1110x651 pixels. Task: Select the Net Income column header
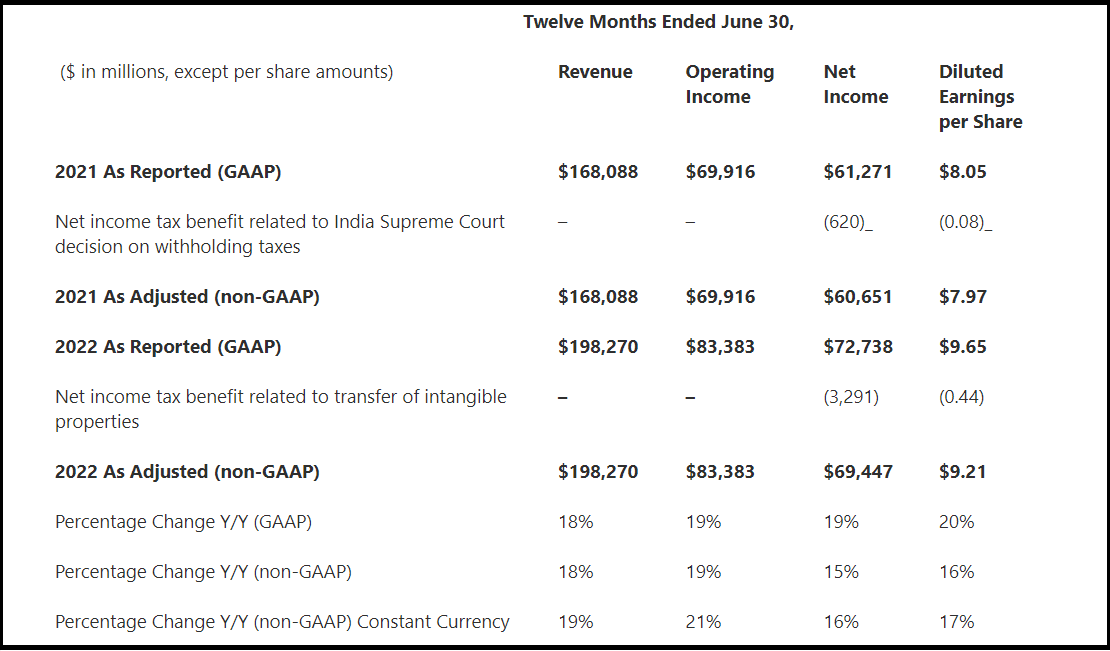(x=855, y=84)
